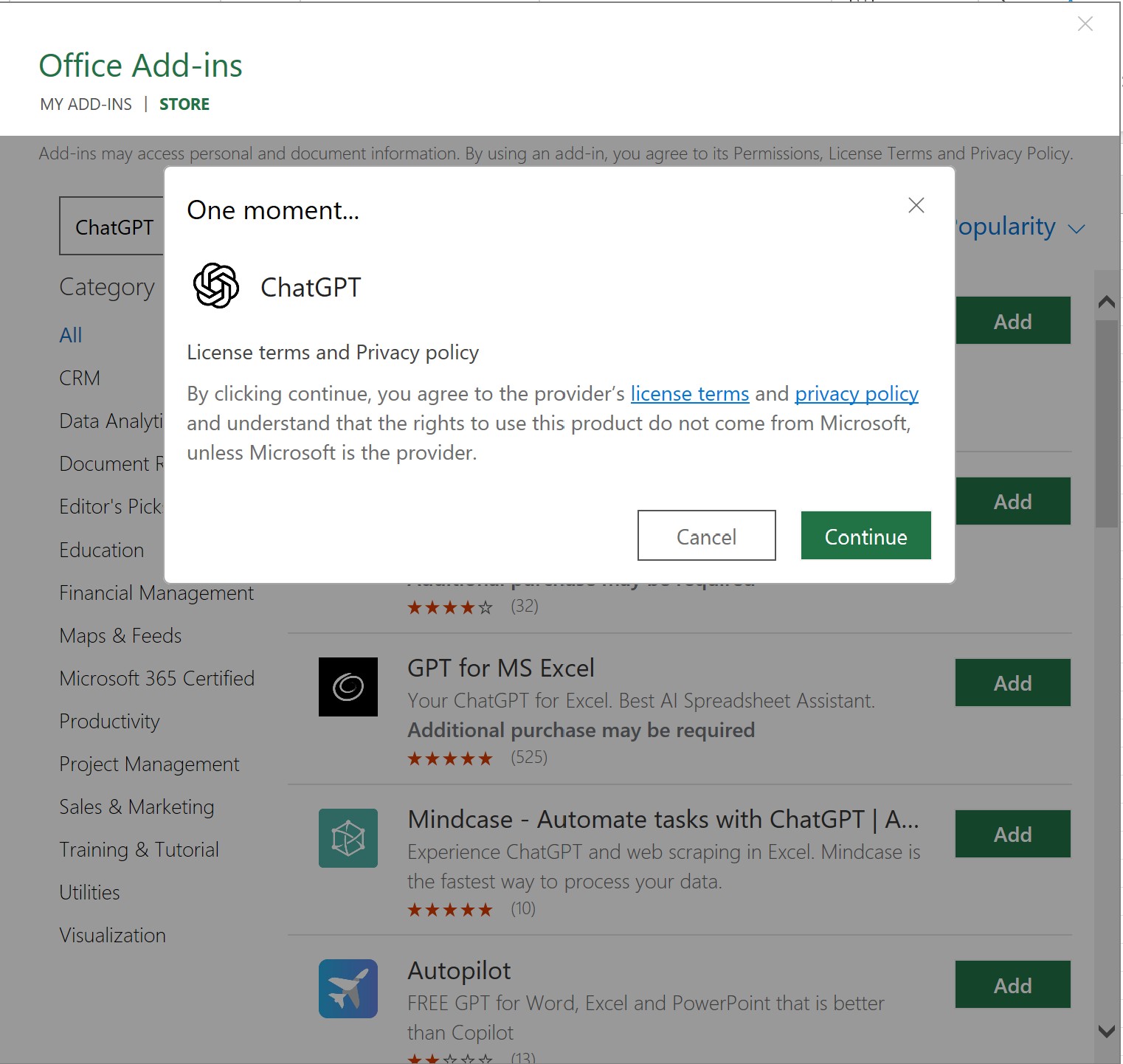Click the results list scrollbar thumb

pyautogui.click(x=1106, y=424)
